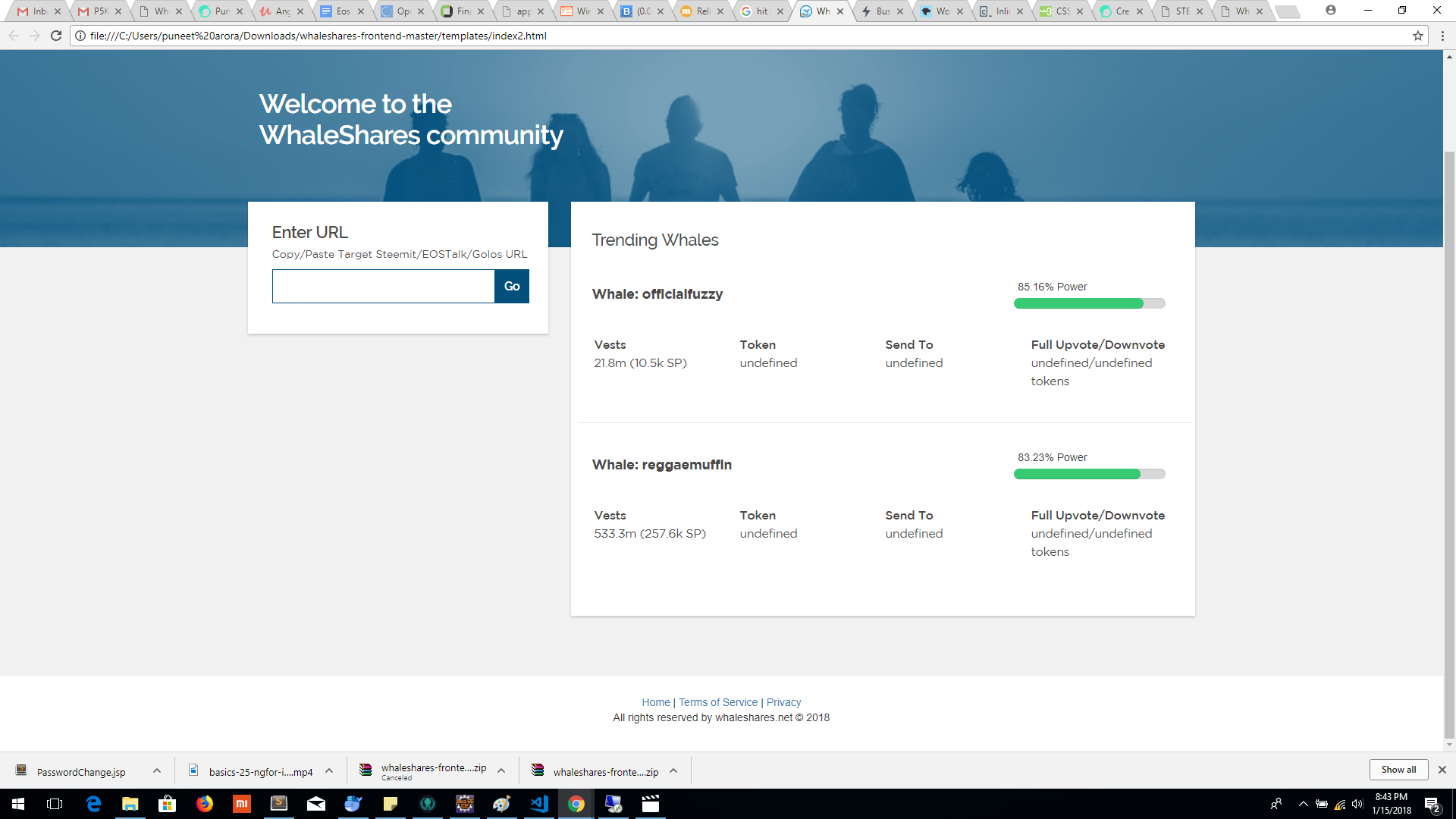The width and height of the screenshot is (1456, 819).
Task: Close the active Wh tab
Action: [840, 11]
